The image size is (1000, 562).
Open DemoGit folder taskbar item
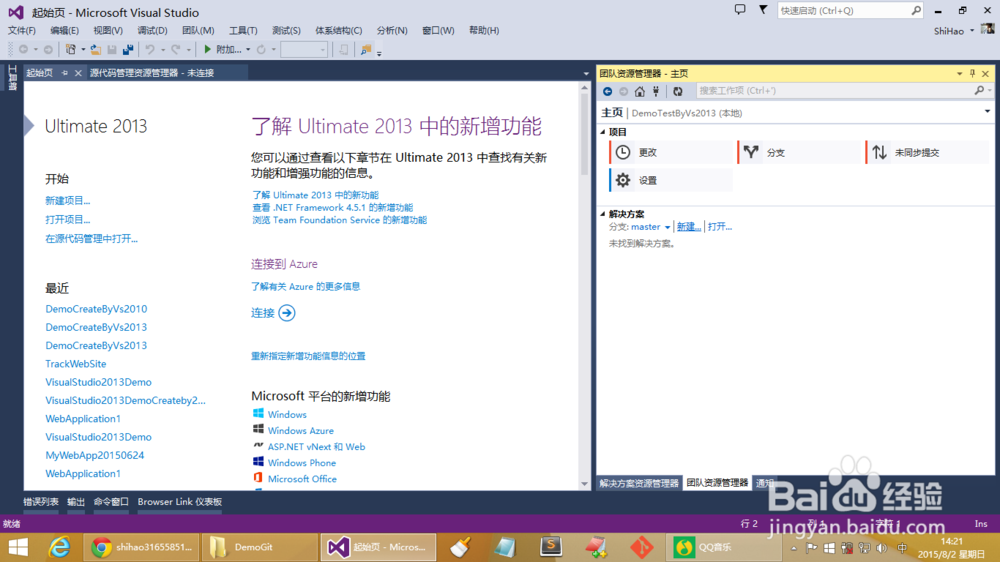coord(259,547)
